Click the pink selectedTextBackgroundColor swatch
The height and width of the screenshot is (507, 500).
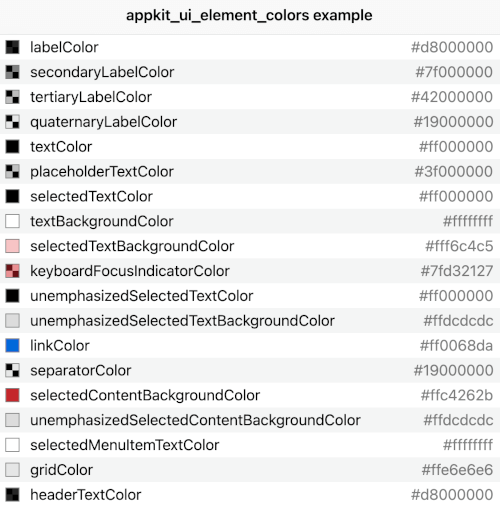(x=12, y=246)
